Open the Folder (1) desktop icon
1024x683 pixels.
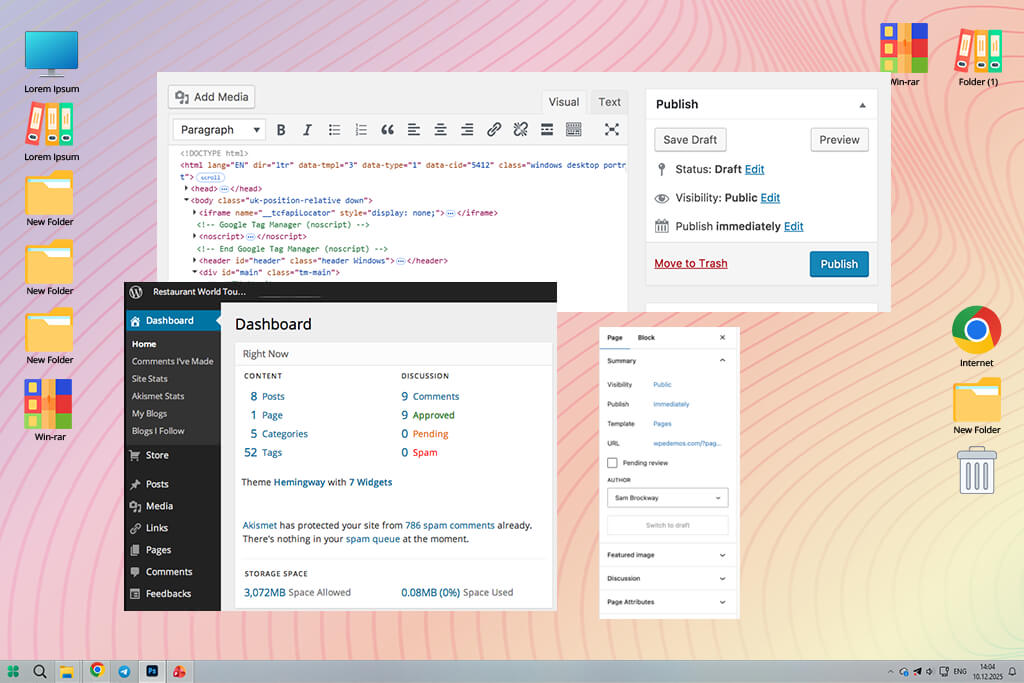pyautogui.click(x=978, y=57)
